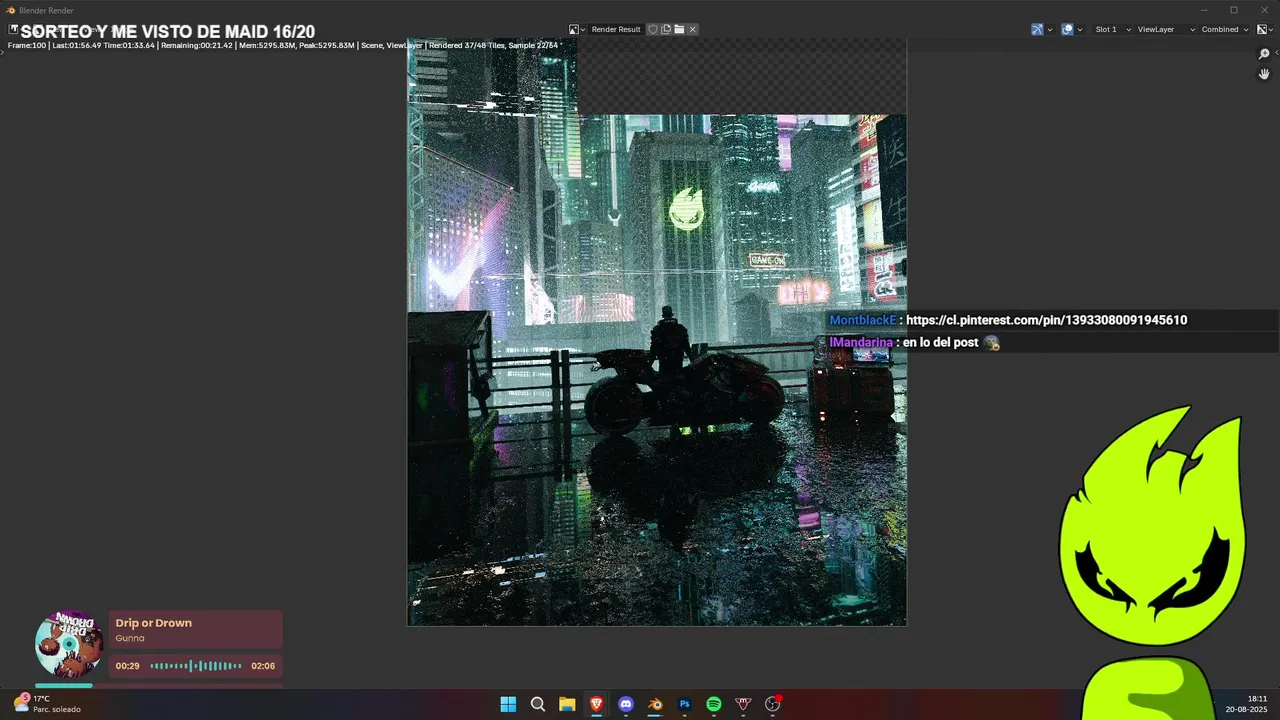The image size is (1280, 720).
Task: Click the Blender logo in title bar
Action: coord(11,10)
